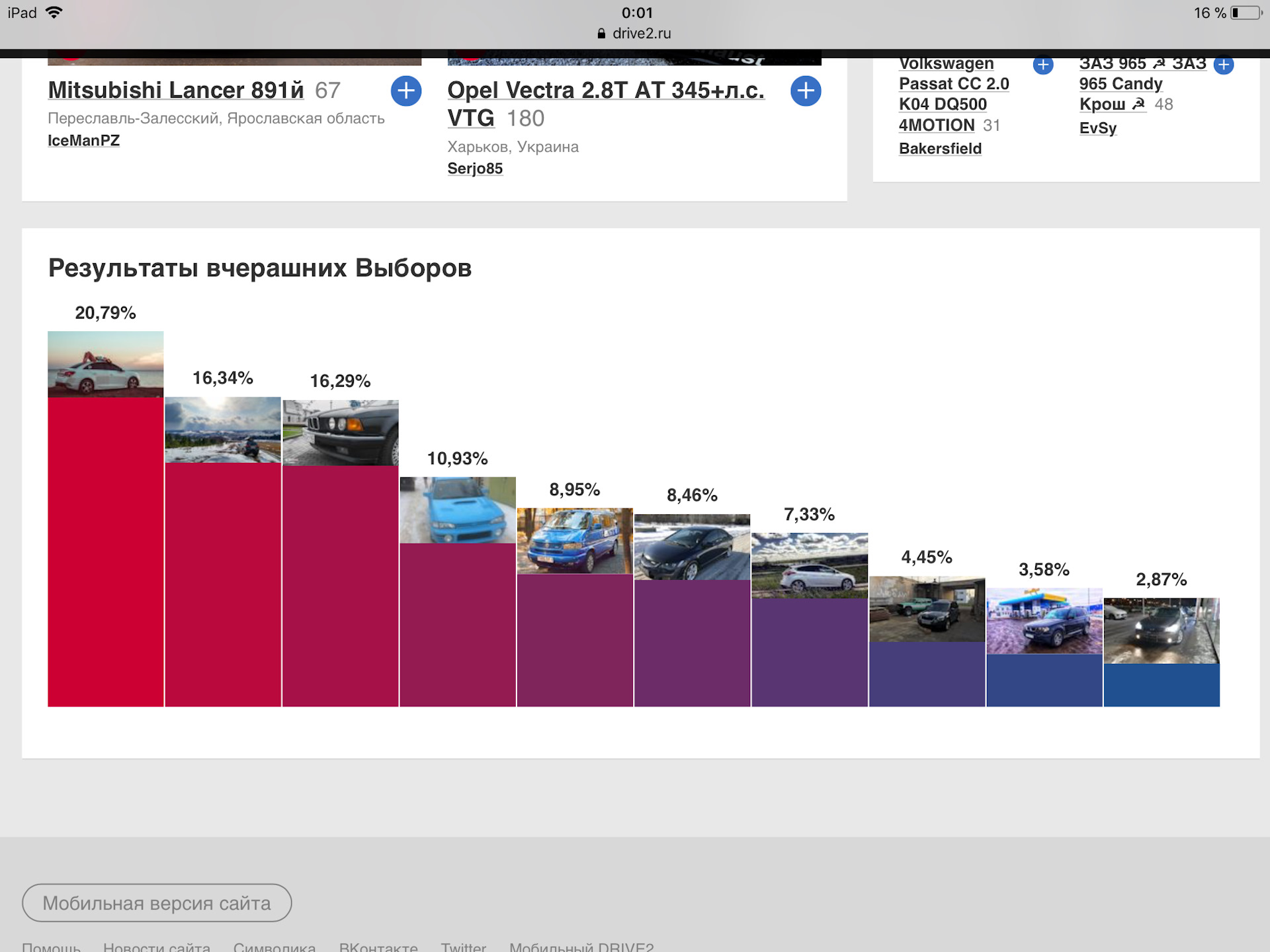Open EvSy user profile

pos(1098,128)
